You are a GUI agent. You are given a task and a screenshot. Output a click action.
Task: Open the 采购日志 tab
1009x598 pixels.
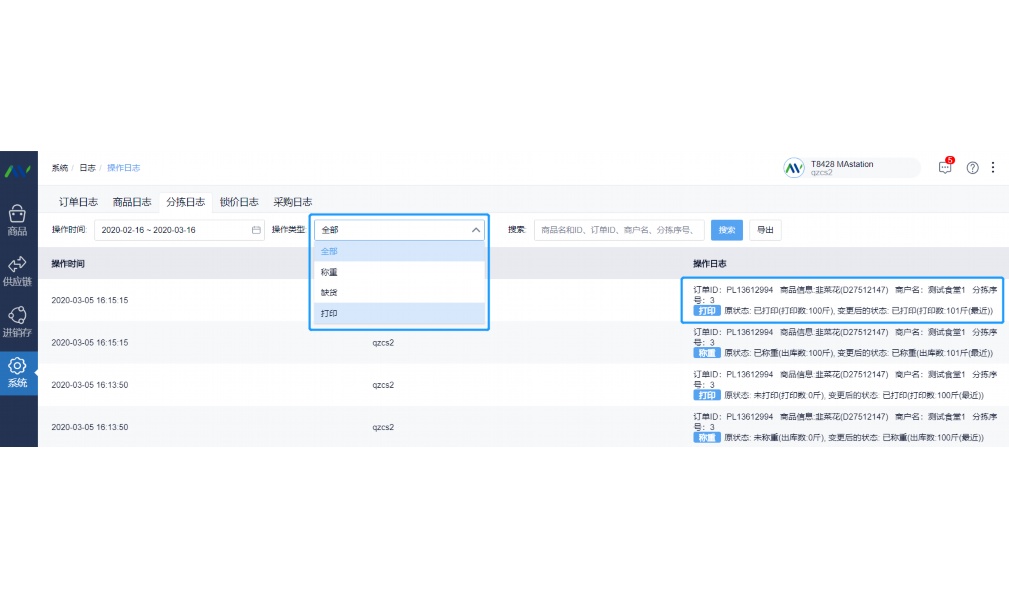coord(292,201)
